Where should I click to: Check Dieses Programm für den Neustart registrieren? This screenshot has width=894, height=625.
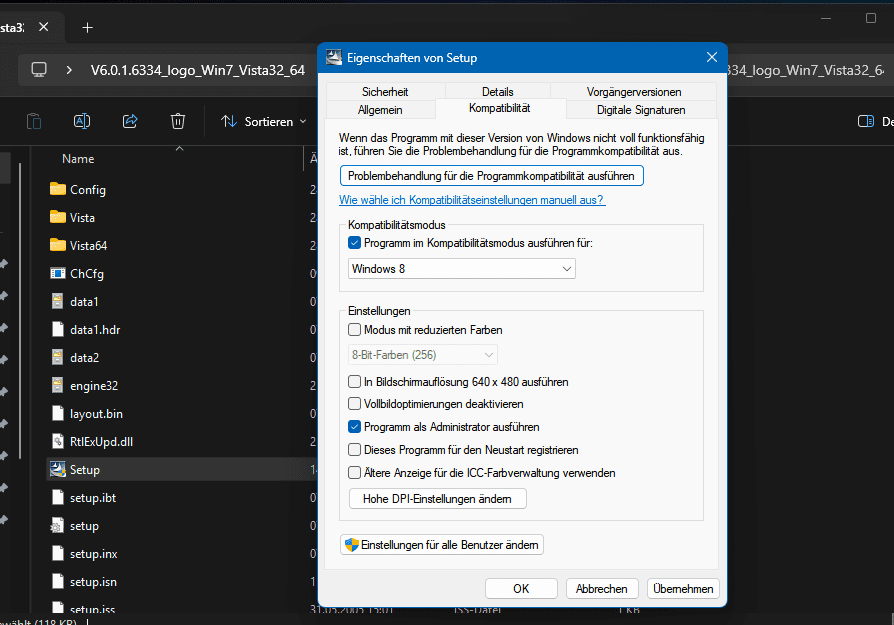coord(354,450)
